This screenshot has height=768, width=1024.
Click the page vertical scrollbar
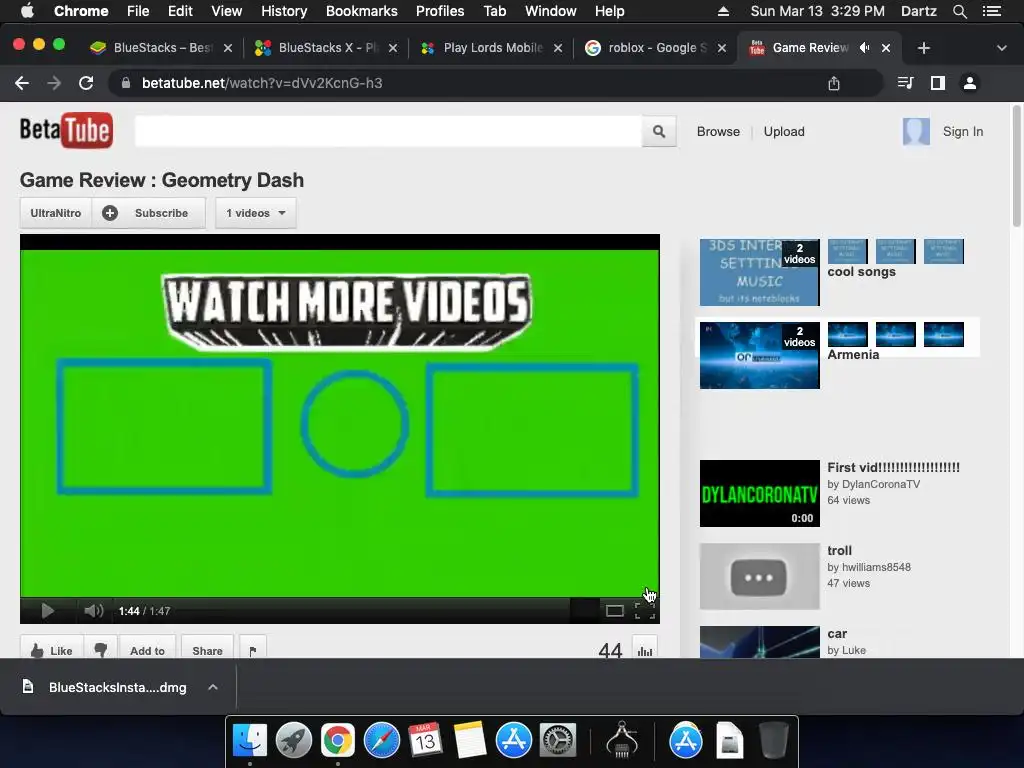click(1017, 166)
